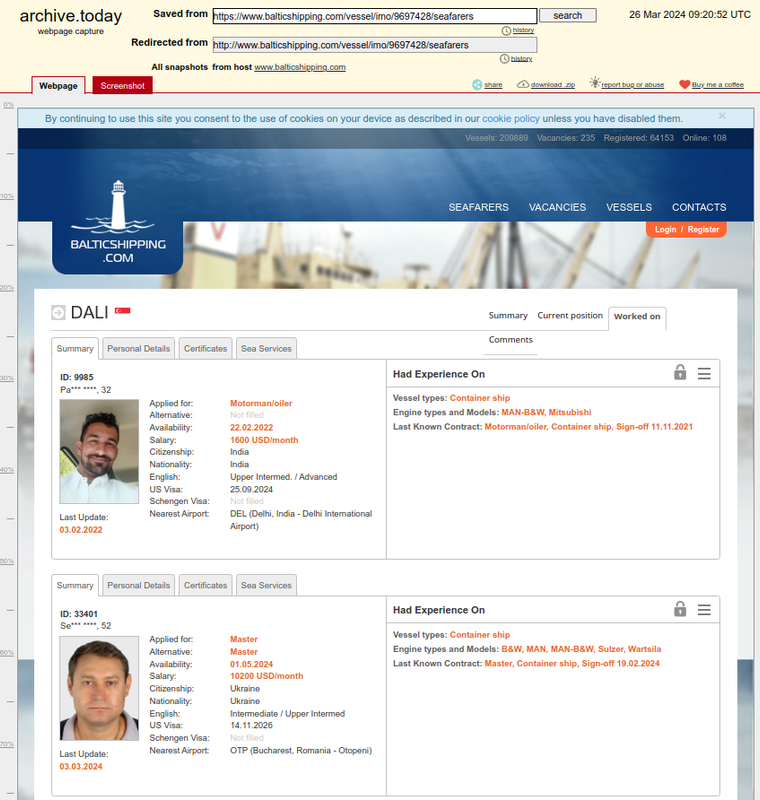
Task: Click report bug or abuse link
Action: [x=632, y=85]
